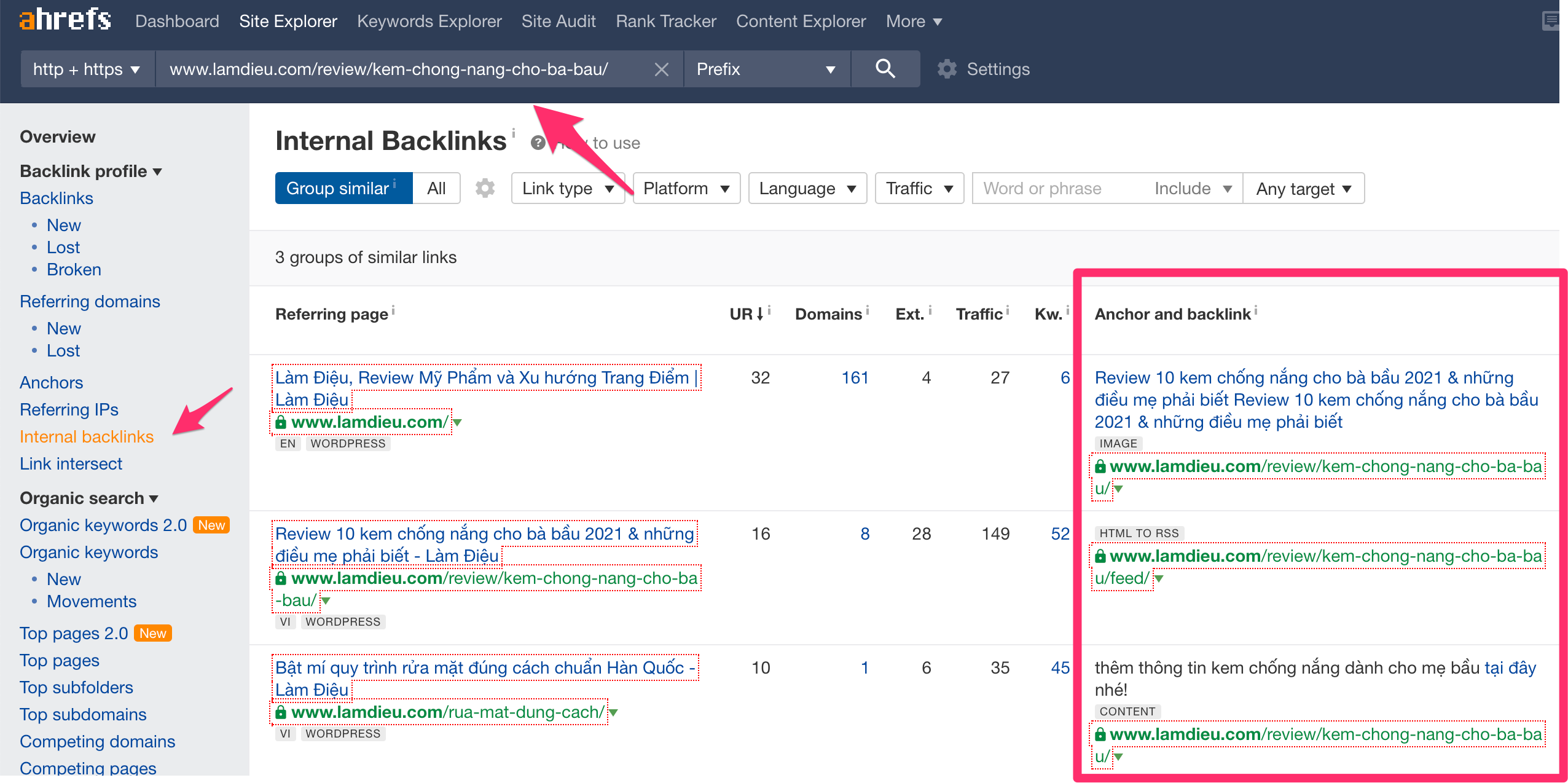Click the Ahrefs logo
The width and height of the screenshot is (1568, 783).
(x=65, y=20)
